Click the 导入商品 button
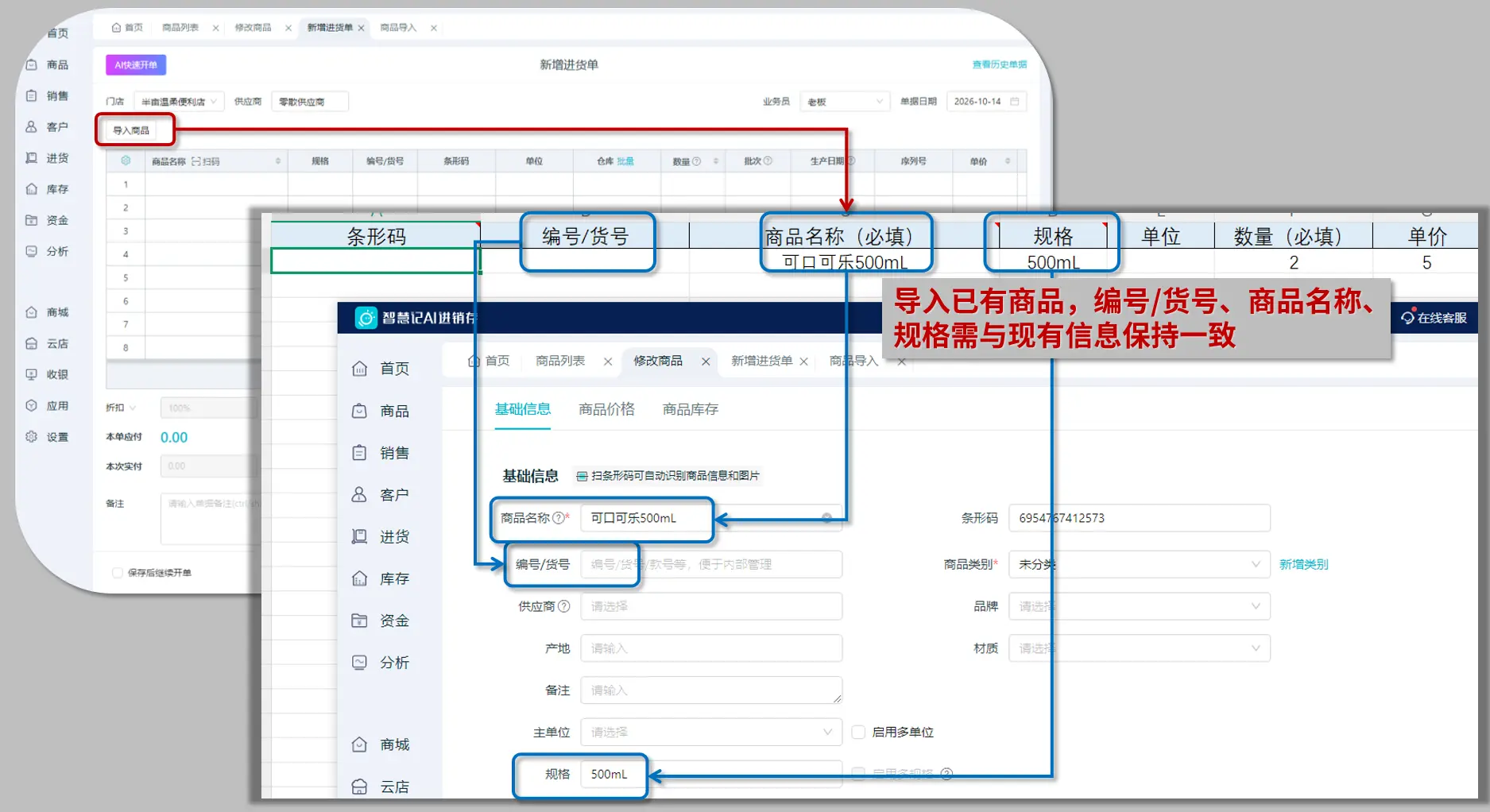 [x=131, y=130]
